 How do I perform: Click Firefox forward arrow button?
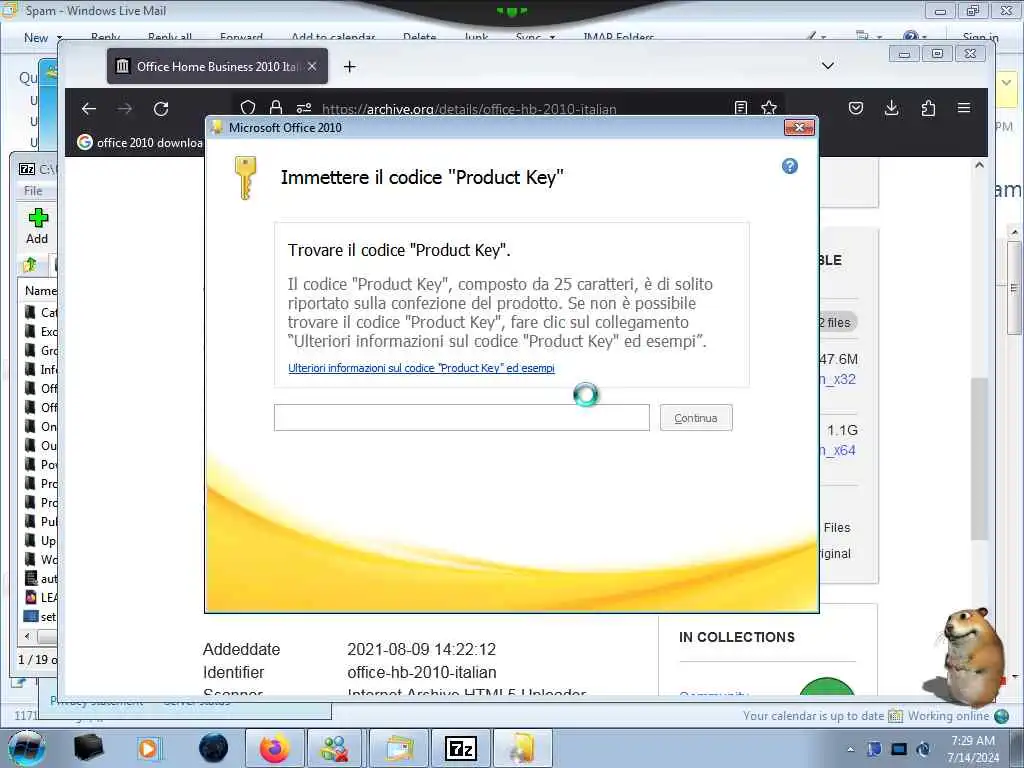click(125, 108)
